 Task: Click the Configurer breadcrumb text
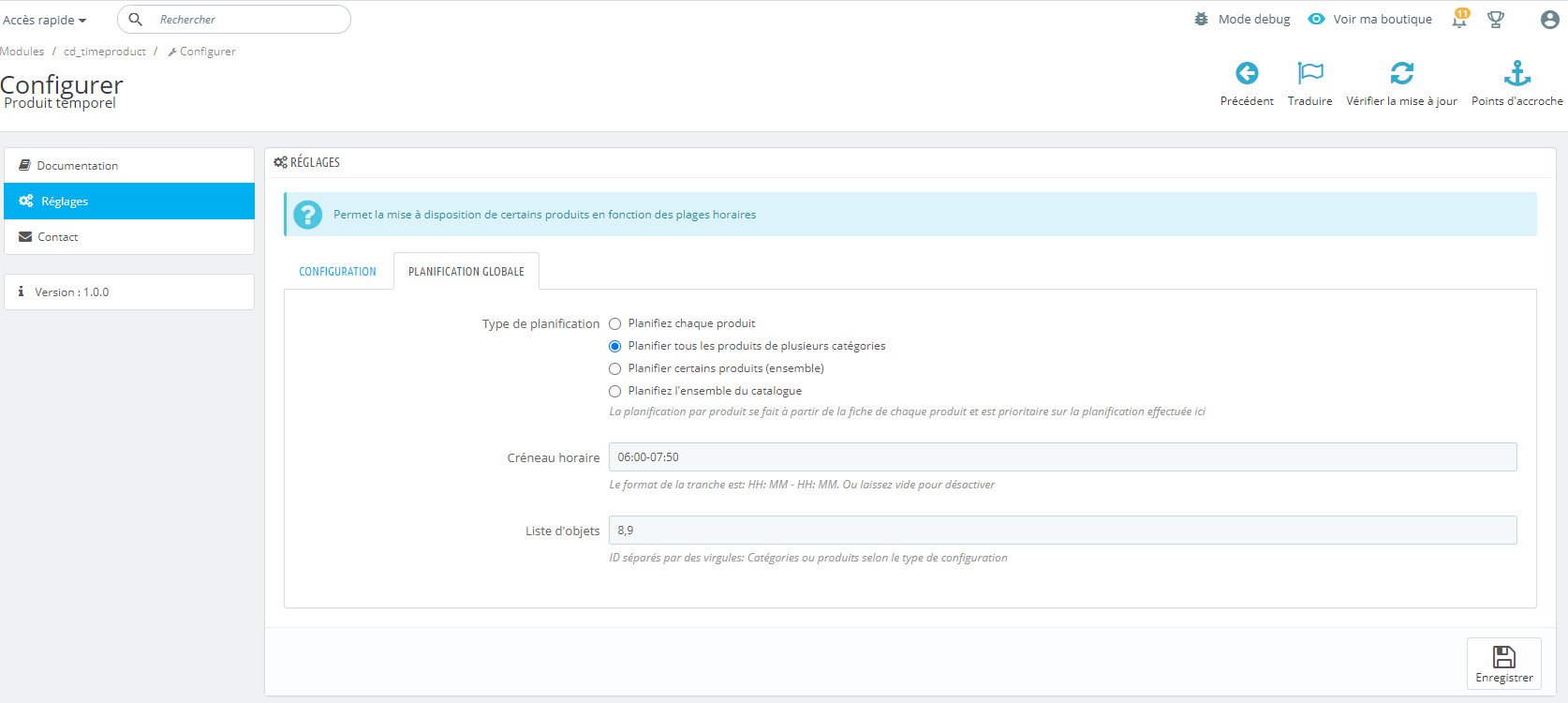[207, 52]
